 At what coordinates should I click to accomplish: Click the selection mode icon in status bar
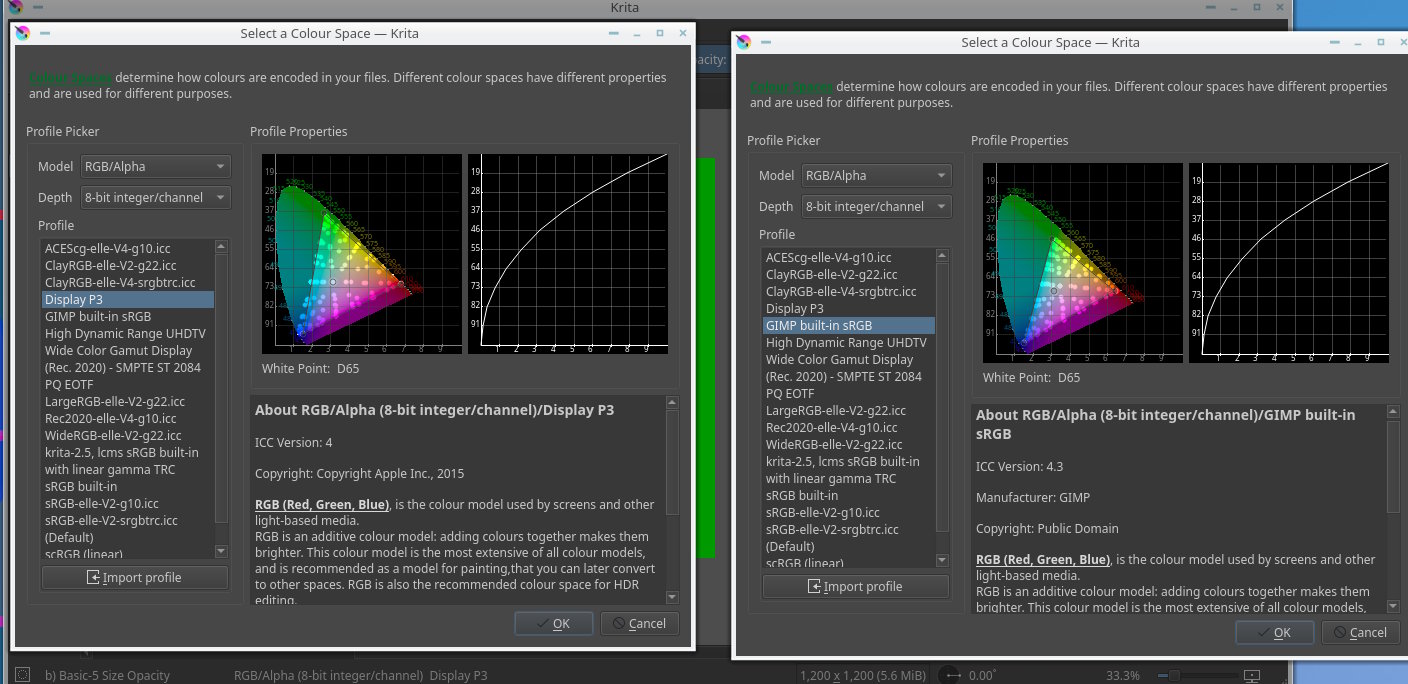coord(23,675)
